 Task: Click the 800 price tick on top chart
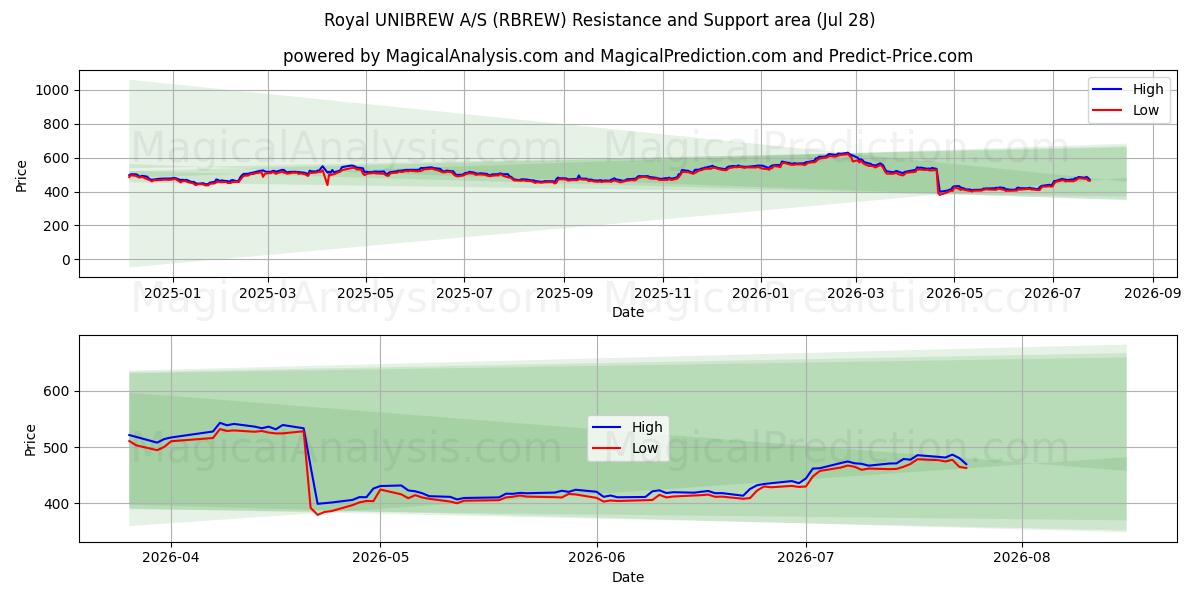pyautogui.click(x=57, y=124)
